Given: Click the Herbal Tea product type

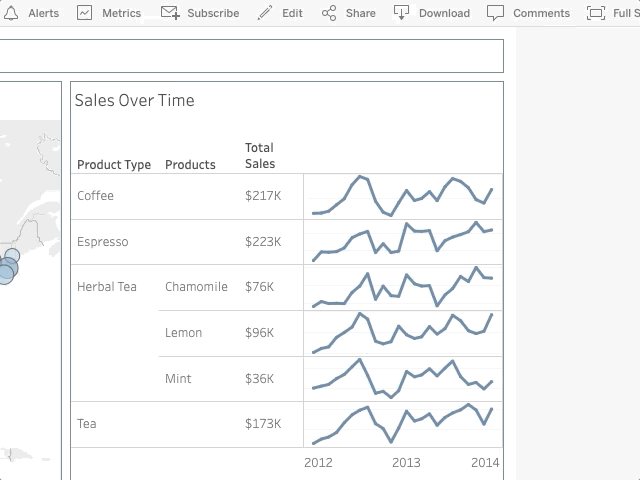Looking at the screenshot, I should (x=107, y=287).
